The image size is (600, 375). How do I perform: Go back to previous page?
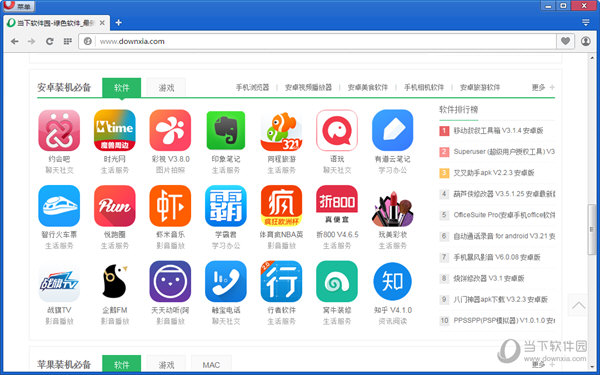pos(15,41)
